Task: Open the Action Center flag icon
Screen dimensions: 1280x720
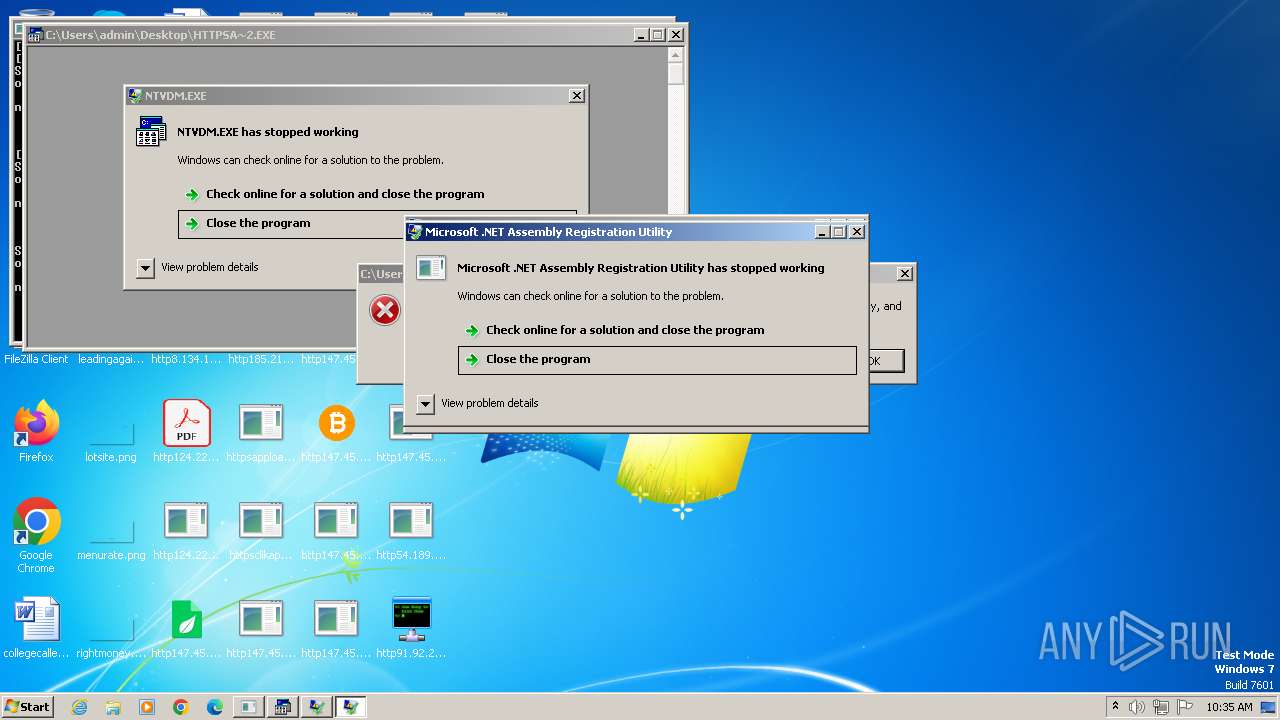Action: pos(1185,707)
